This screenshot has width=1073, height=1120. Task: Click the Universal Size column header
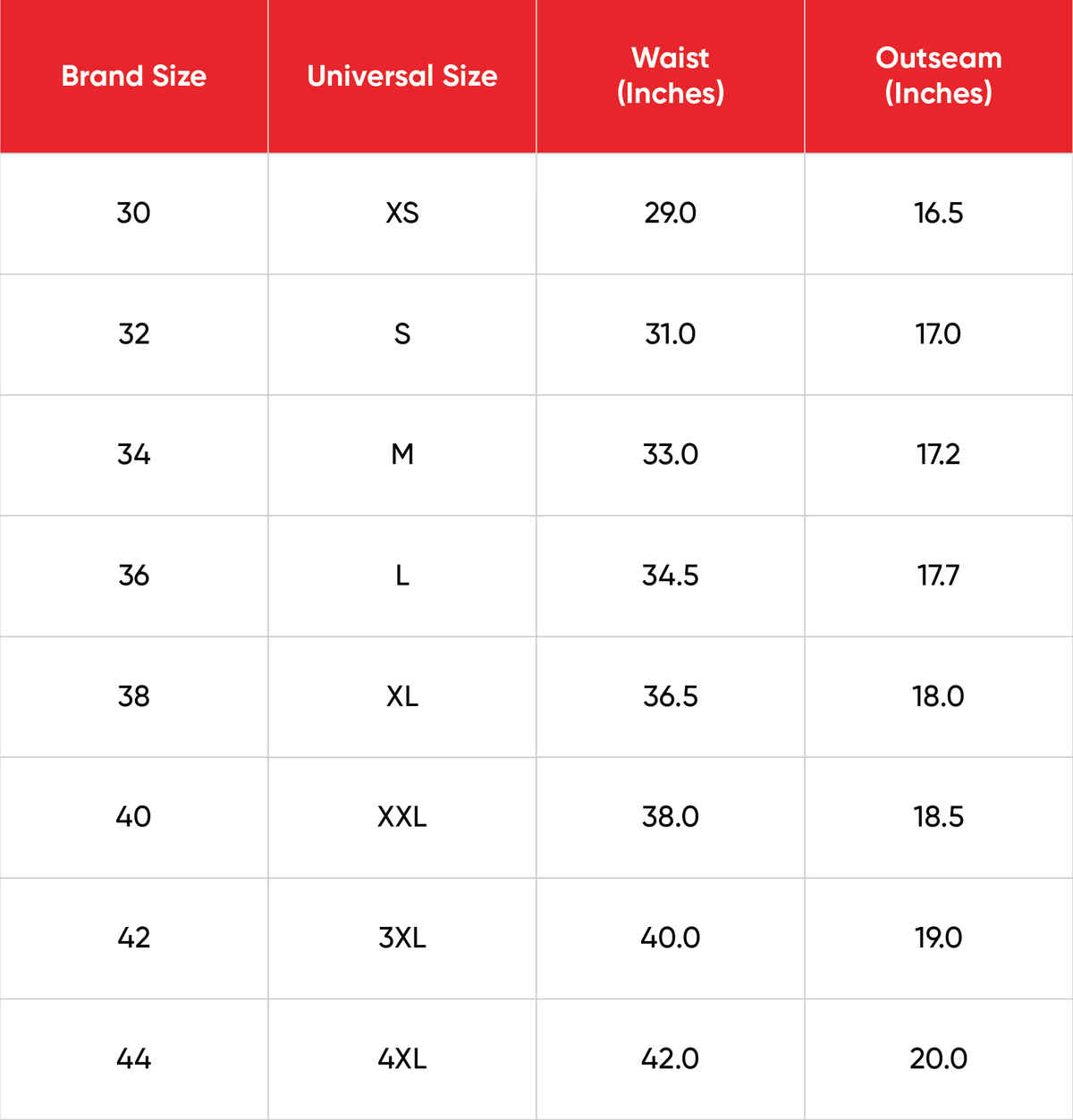pos(401,76)
